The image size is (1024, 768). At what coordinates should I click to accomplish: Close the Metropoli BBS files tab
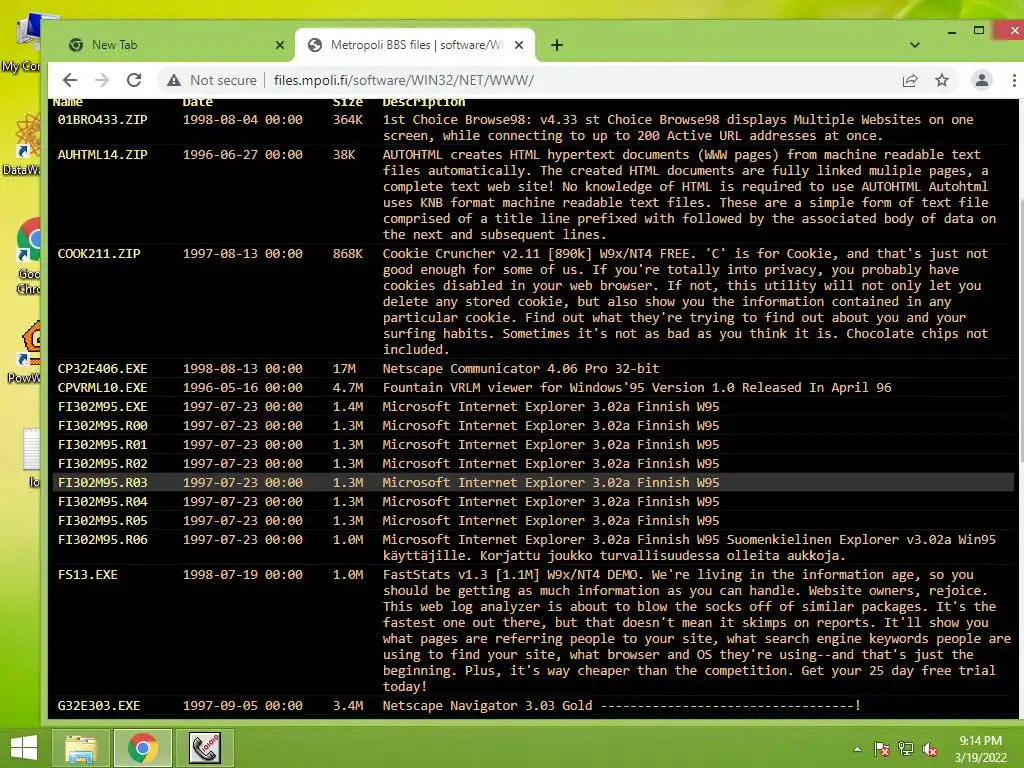519,44
